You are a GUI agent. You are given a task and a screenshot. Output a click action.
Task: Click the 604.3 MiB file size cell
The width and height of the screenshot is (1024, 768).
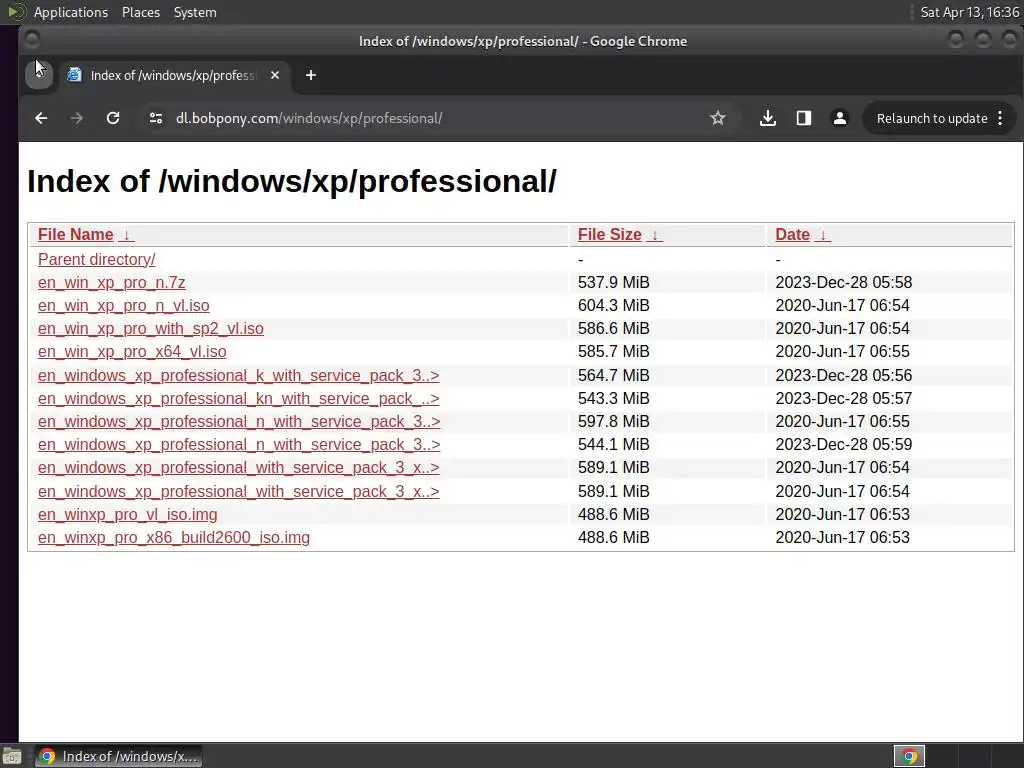[x=613, y=306]
